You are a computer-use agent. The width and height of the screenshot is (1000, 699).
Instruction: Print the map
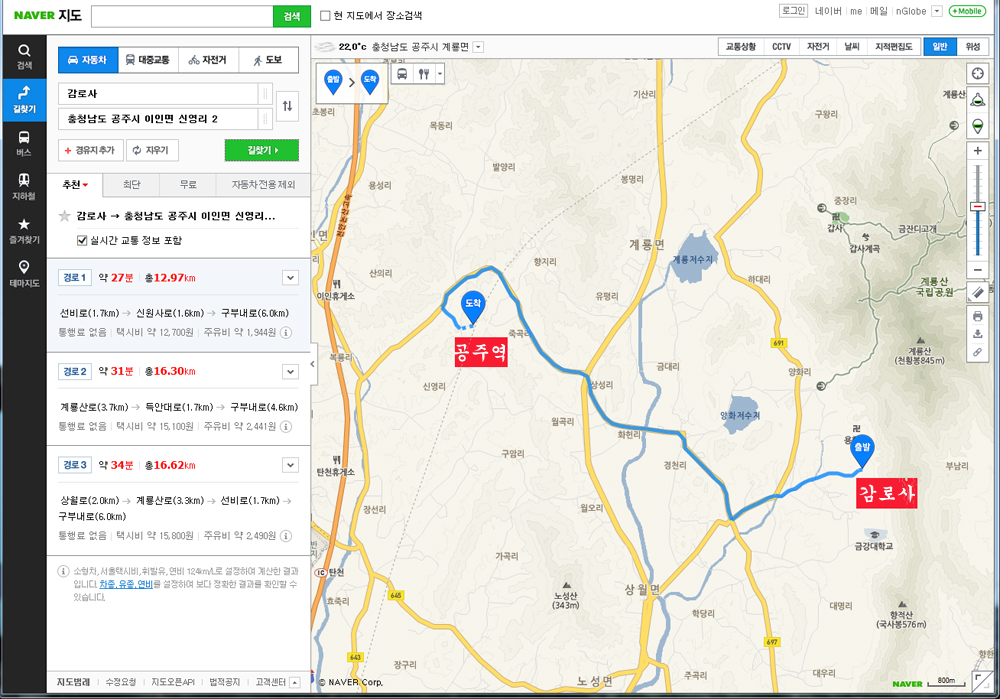click(977, 316)
